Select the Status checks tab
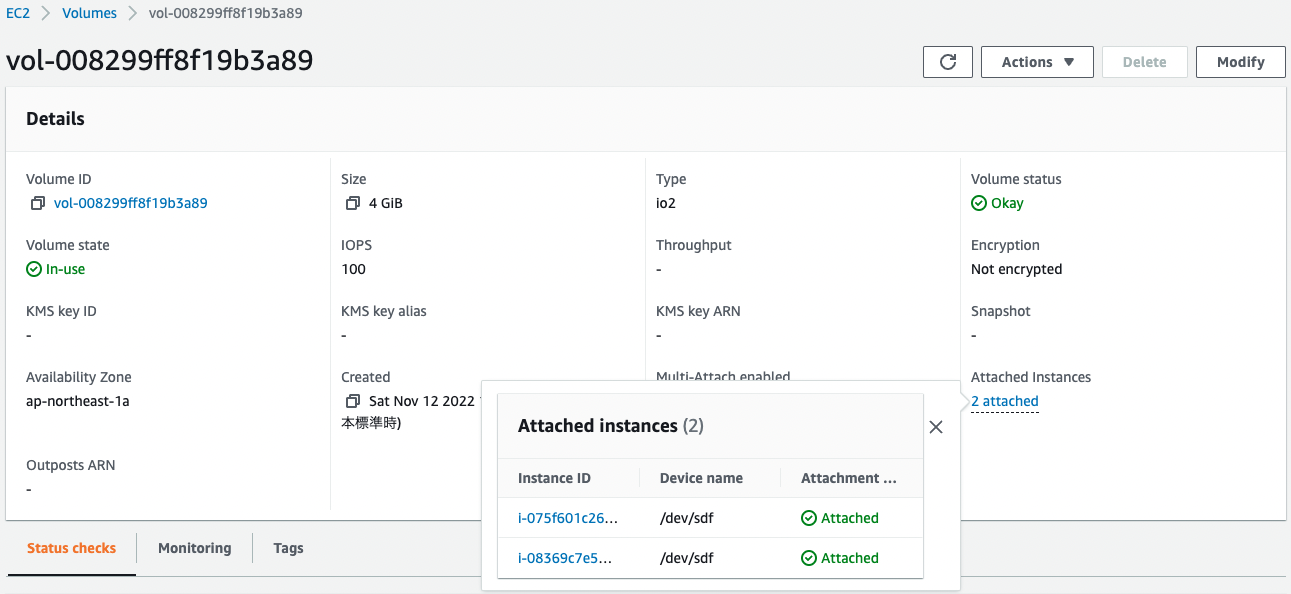This screenshot has height=594, width=1291. [x=71, y=548]
